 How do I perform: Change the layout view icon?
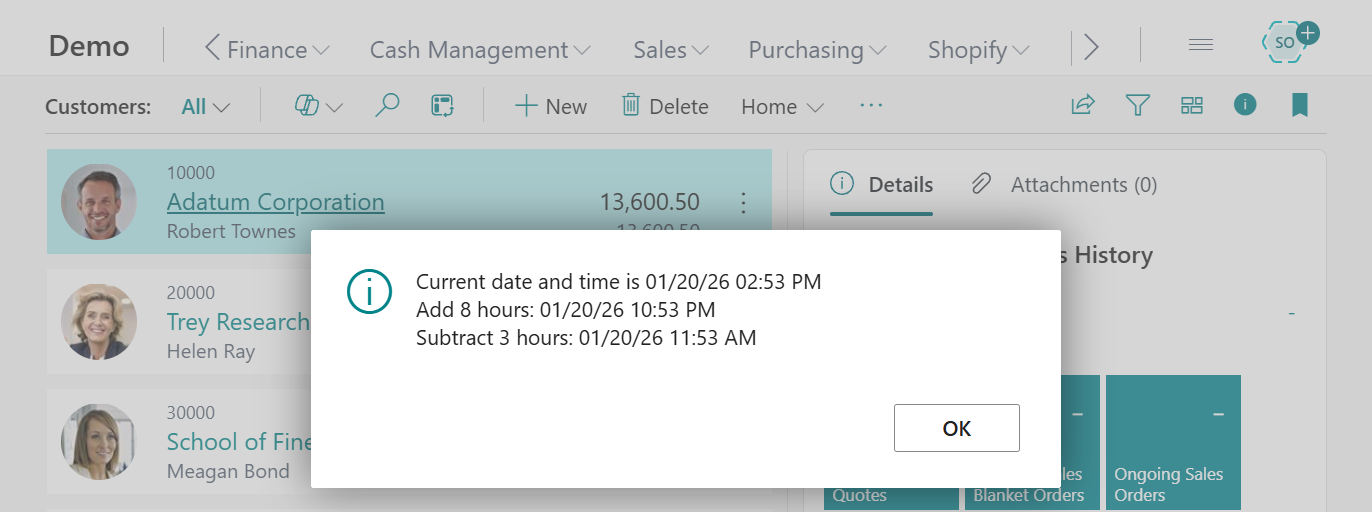tap(1192, 105)
